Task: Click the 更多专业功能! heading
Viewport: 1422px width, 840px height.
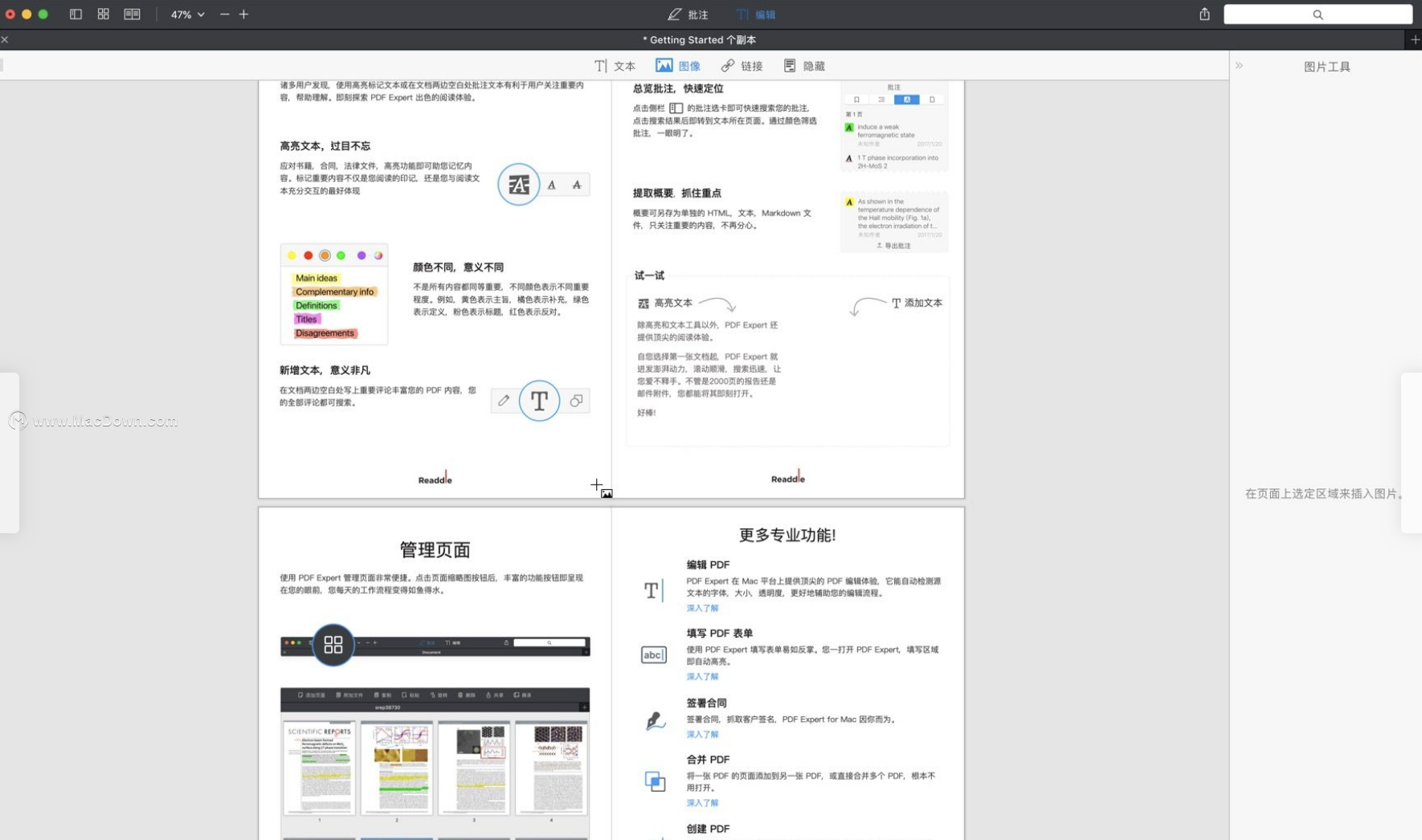Action: [787, 535]
